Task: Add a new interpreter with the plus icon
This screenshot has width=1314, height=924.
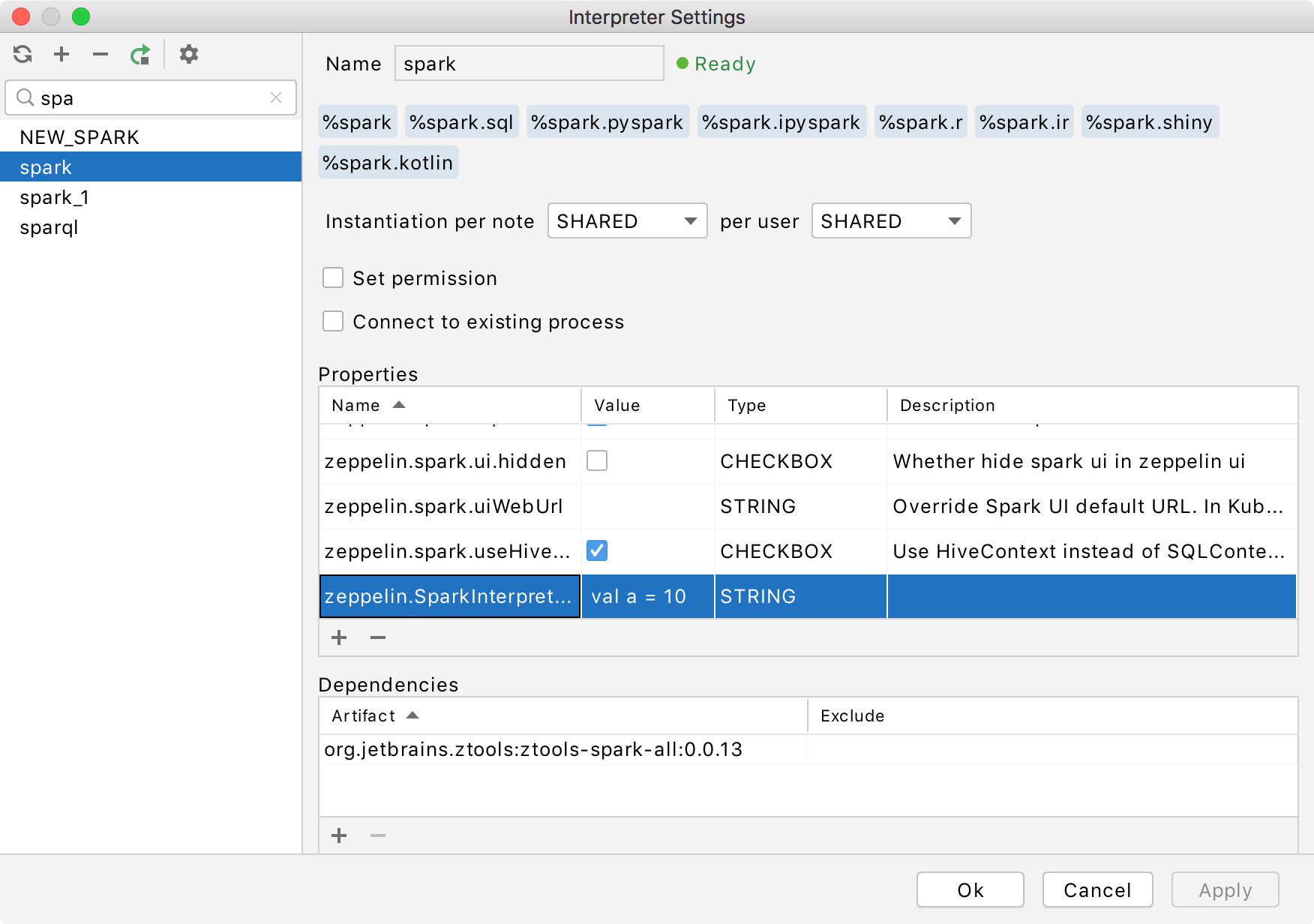Action: [61, 54]
